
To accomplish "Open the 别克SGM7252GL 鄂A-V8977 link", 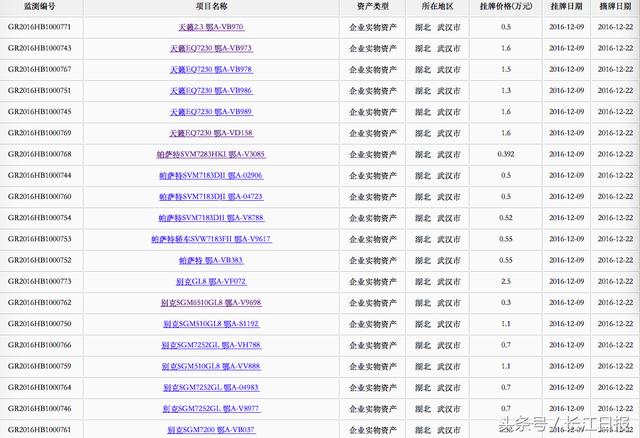I will coord(211,409).
